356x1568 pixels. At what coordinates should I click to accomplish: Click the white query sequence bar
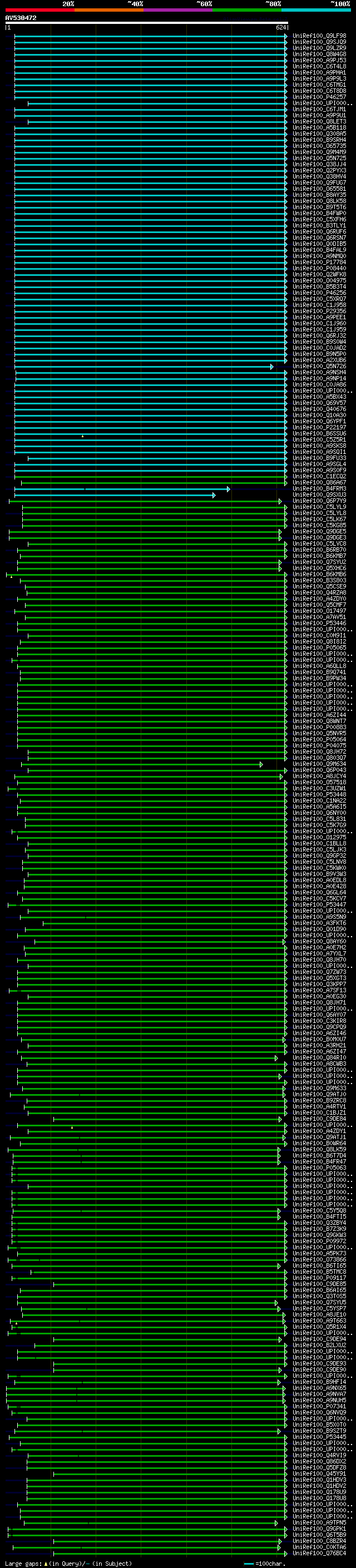point(147,22)
